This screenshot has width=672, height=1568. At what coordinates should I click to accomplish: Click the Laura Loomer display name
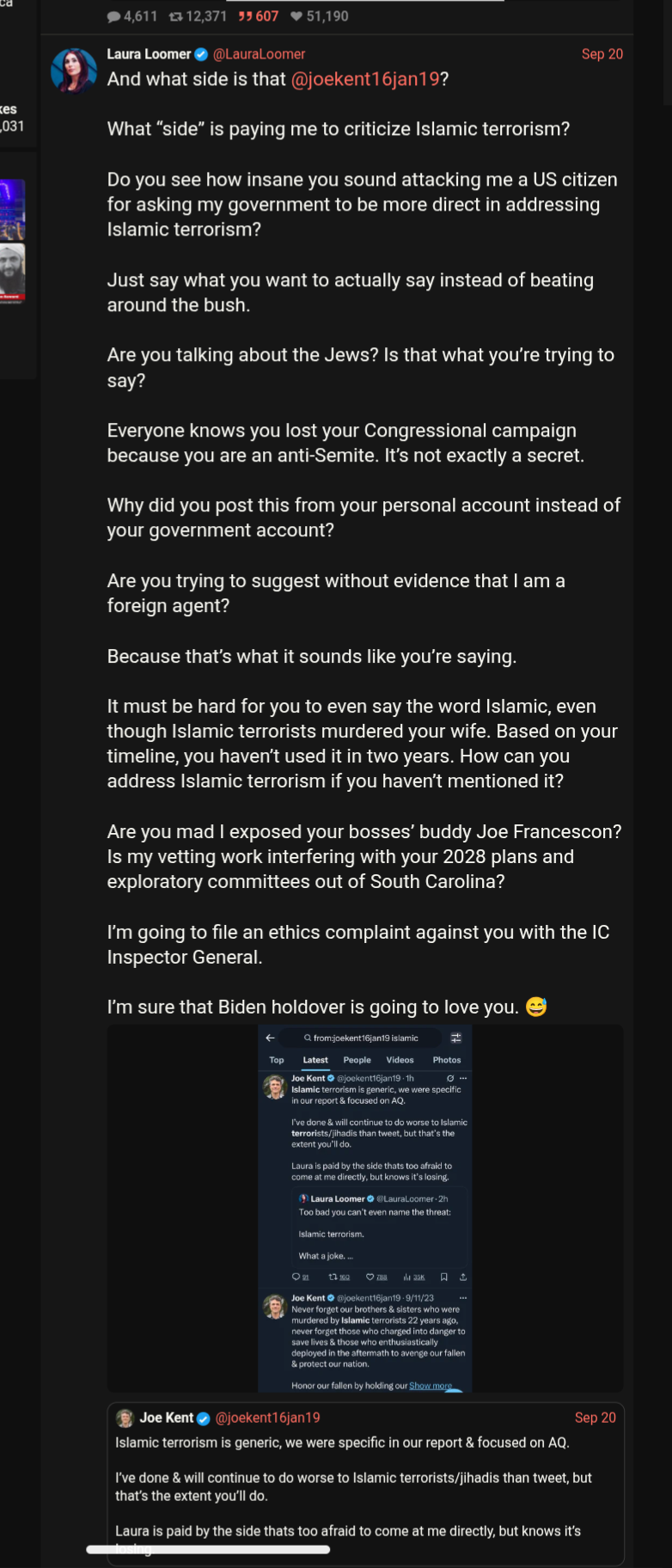pos(149,54)
